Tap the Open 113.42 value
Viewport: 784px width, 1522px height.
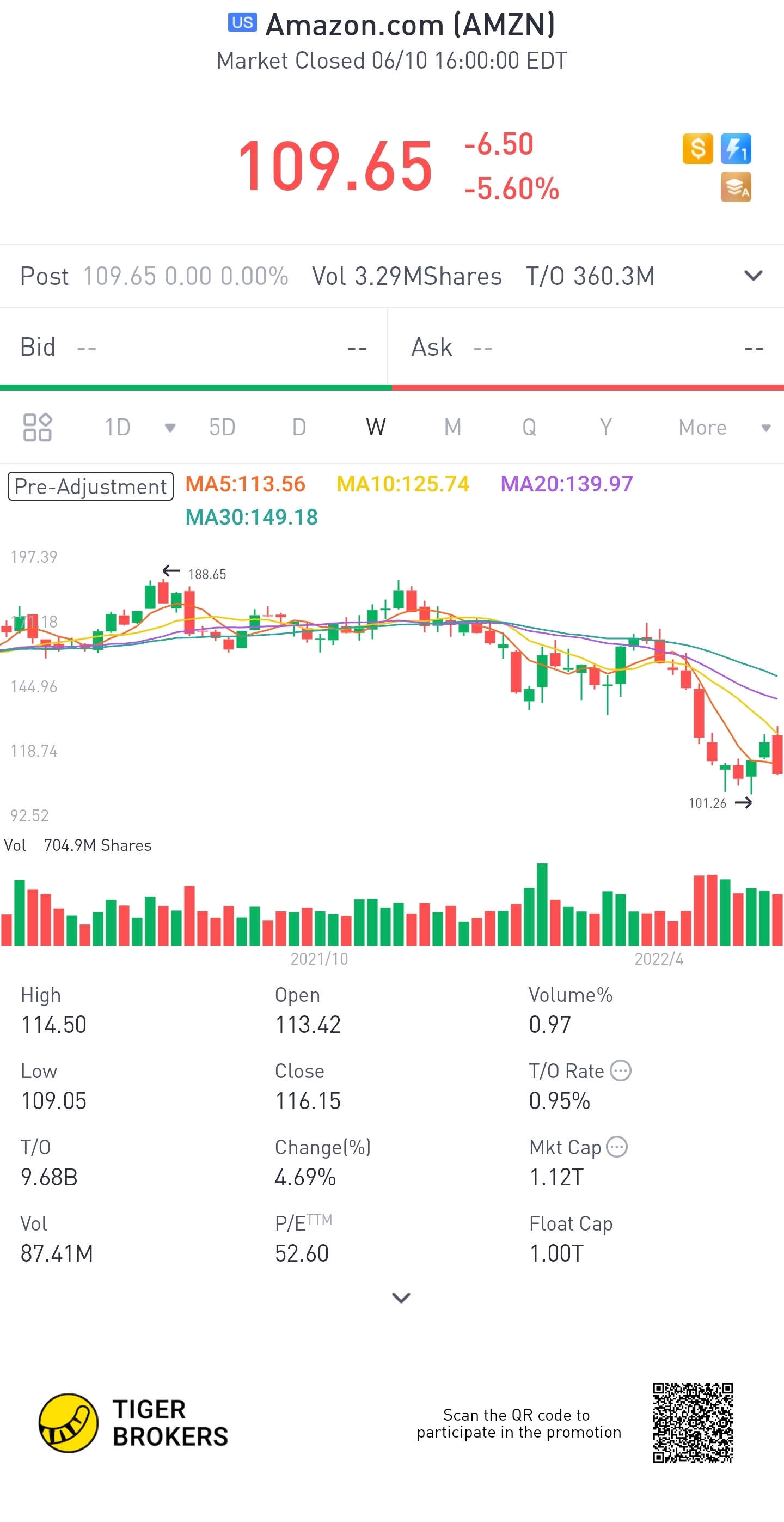(x=308, y=1025)
